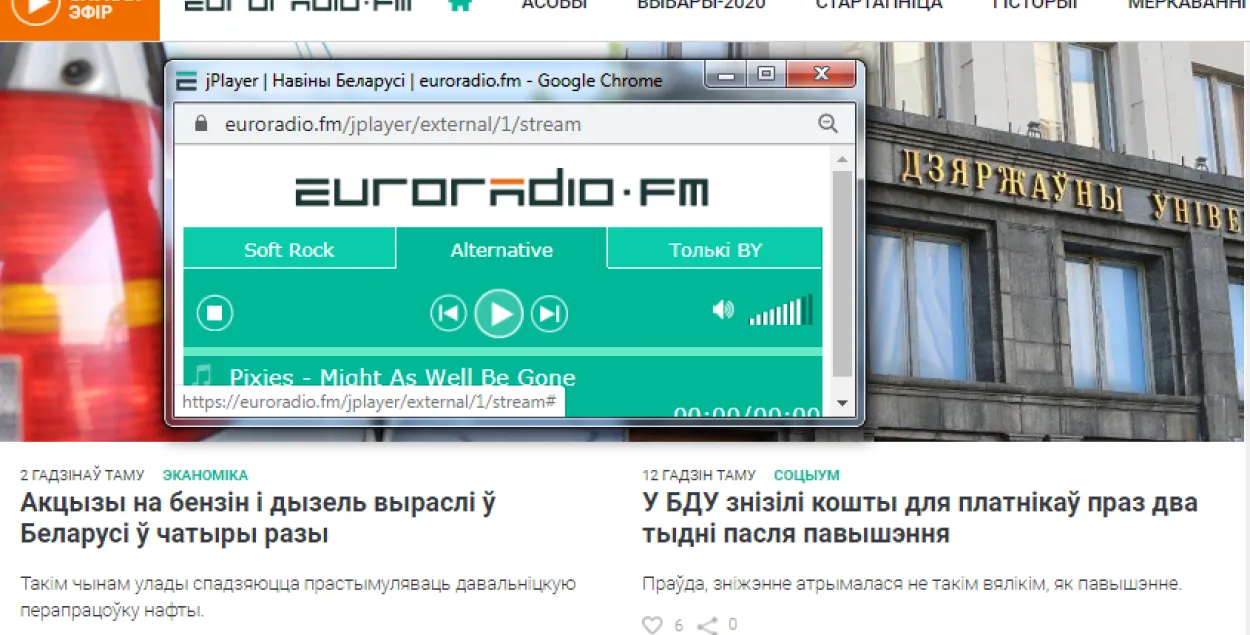Open the БДУ tuition fees article headline
The height and width of the screenshot is (635, 1250).
(x=920, y=518)
